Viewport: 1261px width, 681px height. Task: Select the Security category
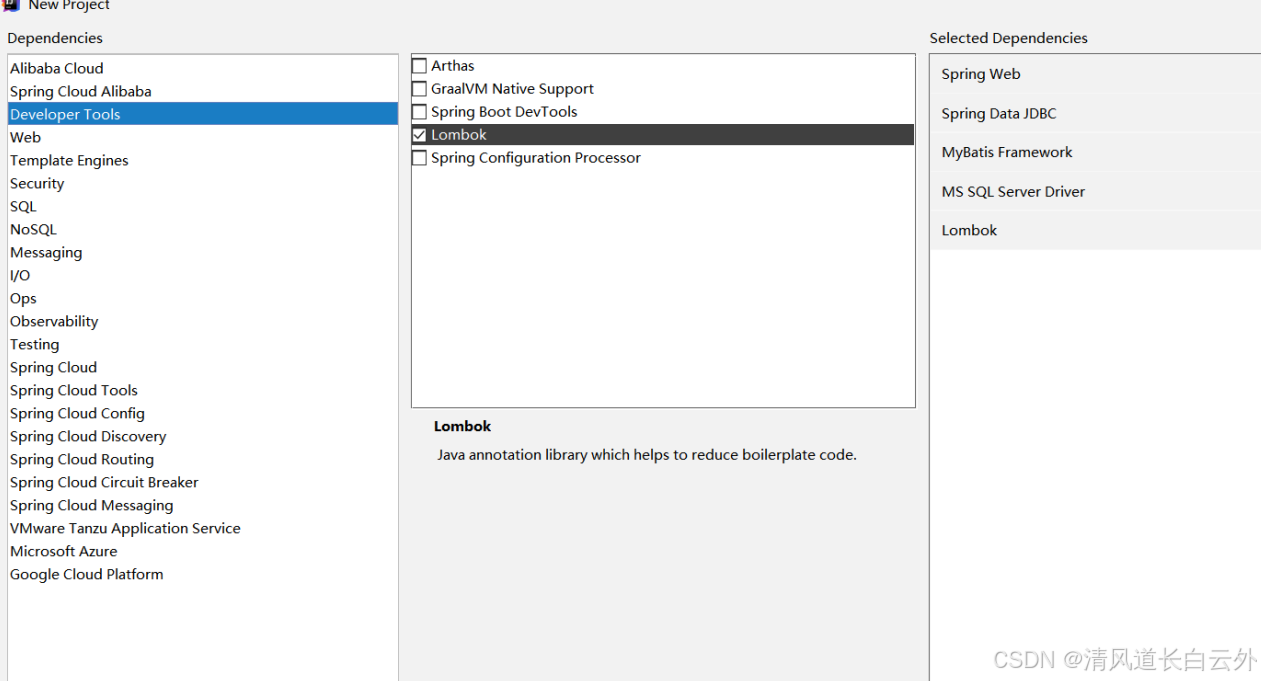coord(202,183)
